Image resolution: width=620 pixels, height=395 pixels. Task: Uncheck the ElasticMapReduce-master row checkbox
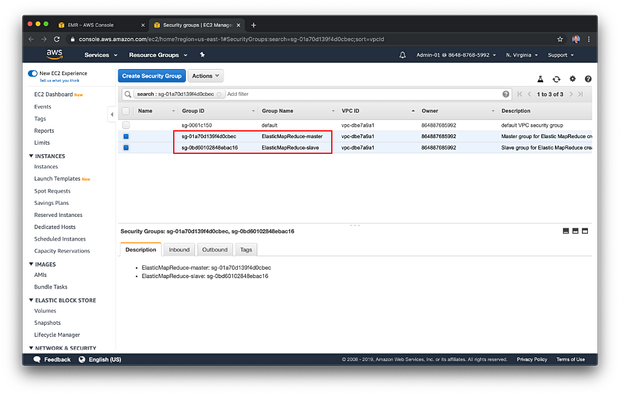[x=126, y=136]
